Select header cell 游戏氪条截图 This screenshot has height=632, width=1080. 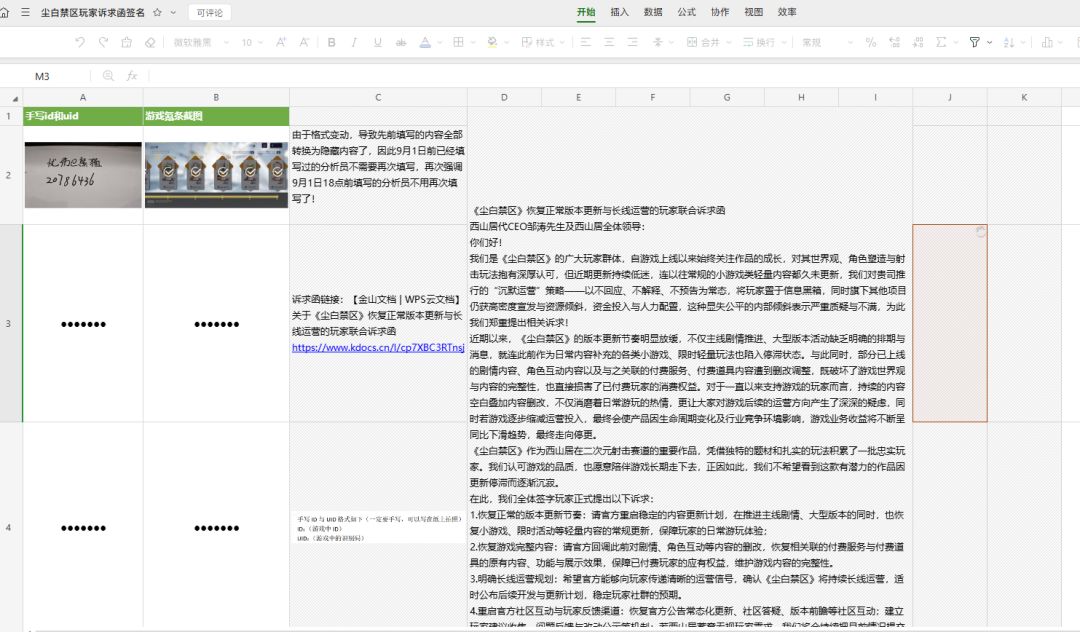tap(216, 116)
